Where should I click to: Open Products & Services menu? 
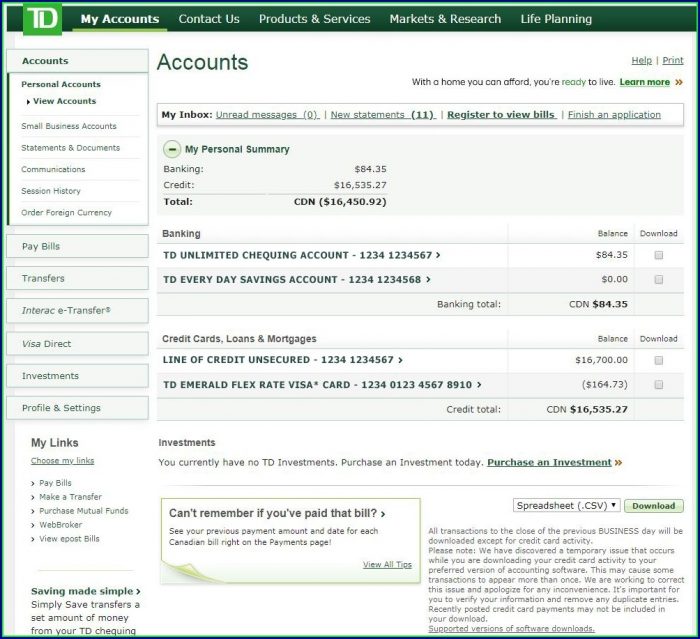(315, 19)
